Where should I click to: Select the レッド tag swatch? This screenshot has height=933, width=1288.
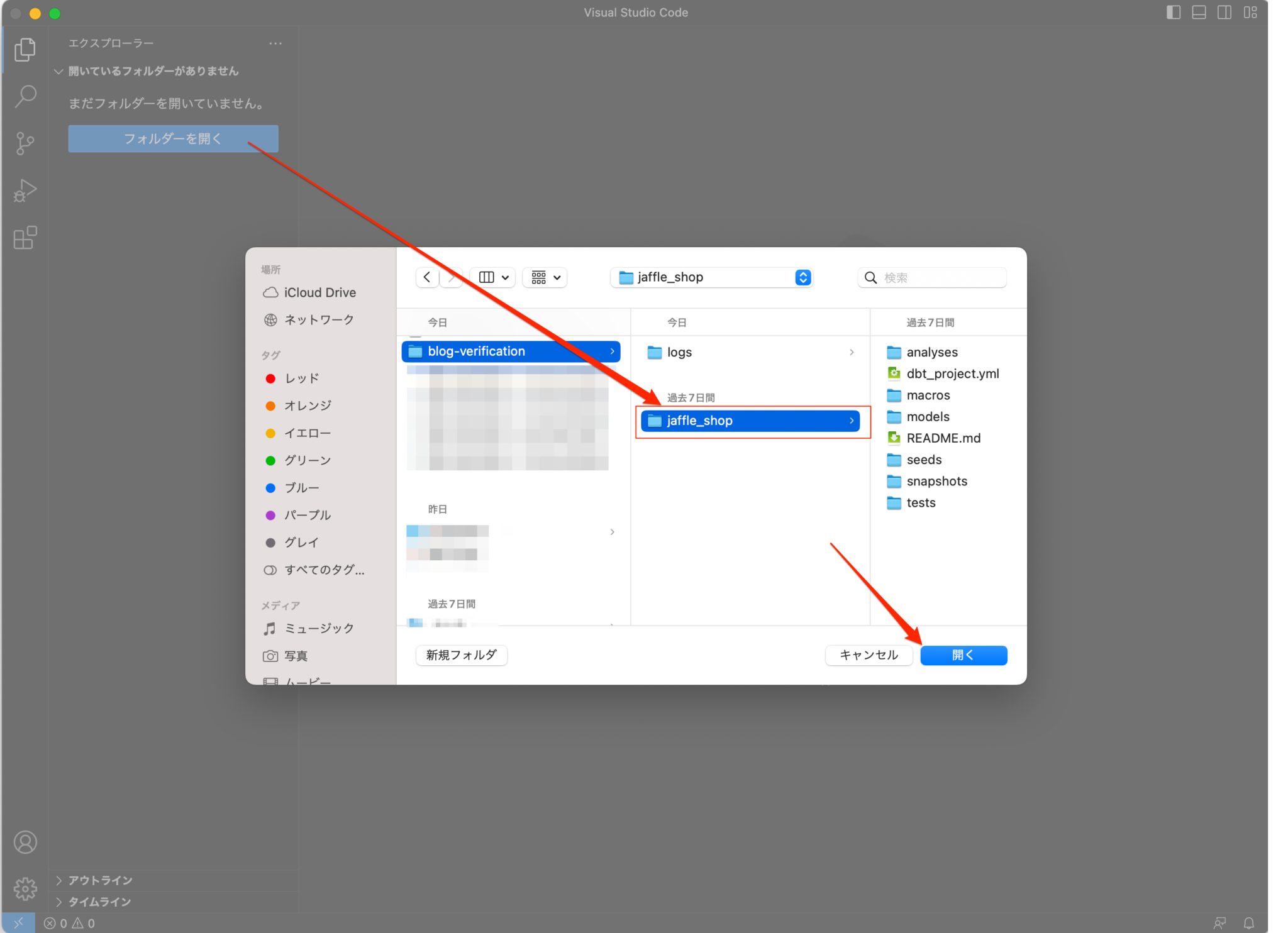coord(271,378)
